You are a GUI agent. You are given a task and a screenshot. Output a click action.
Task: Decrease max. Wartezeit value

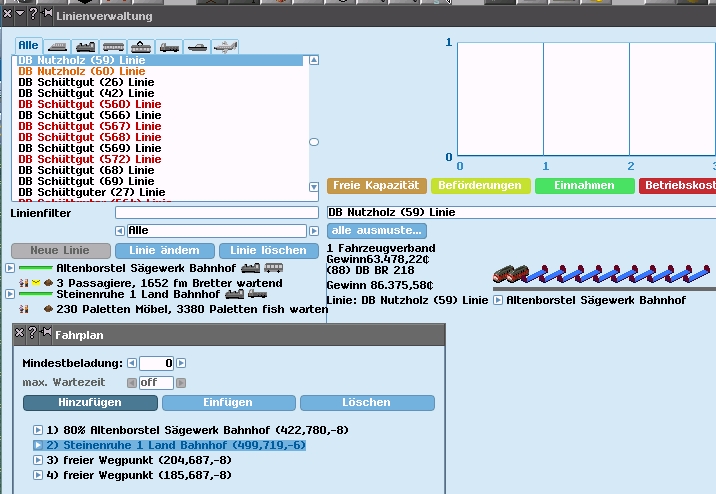point(132,383)
